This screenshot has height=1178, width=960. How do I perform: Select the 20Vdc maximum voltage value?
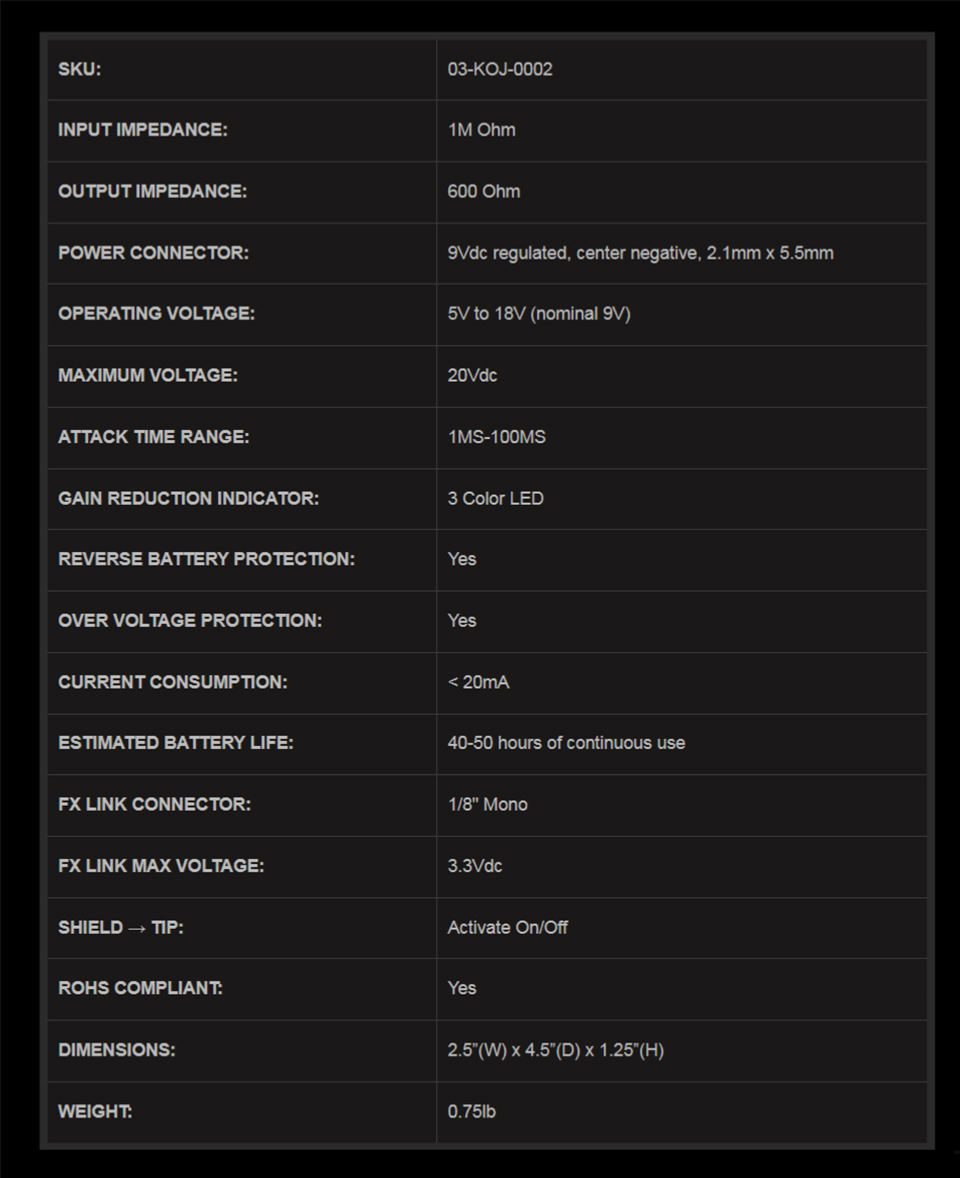click(472, 375)
